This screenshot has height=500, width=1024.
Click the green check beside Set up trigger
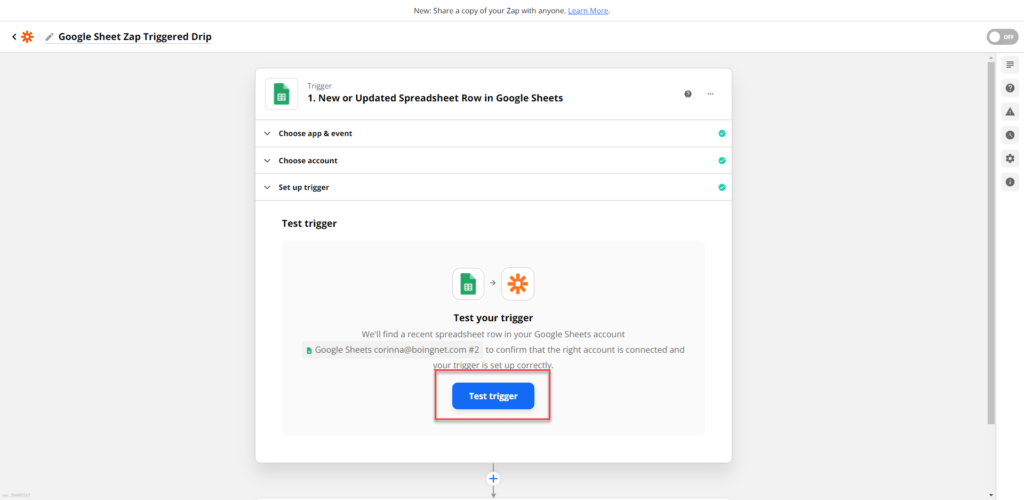tap(722, 187)
